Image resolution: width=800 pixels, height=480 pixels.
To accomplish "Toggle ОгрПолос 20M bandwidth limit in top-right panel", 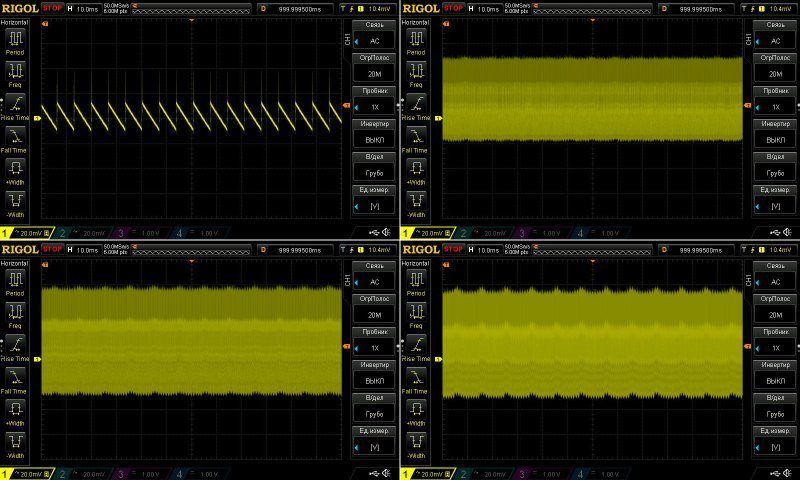I will click(x=775, y=67).
